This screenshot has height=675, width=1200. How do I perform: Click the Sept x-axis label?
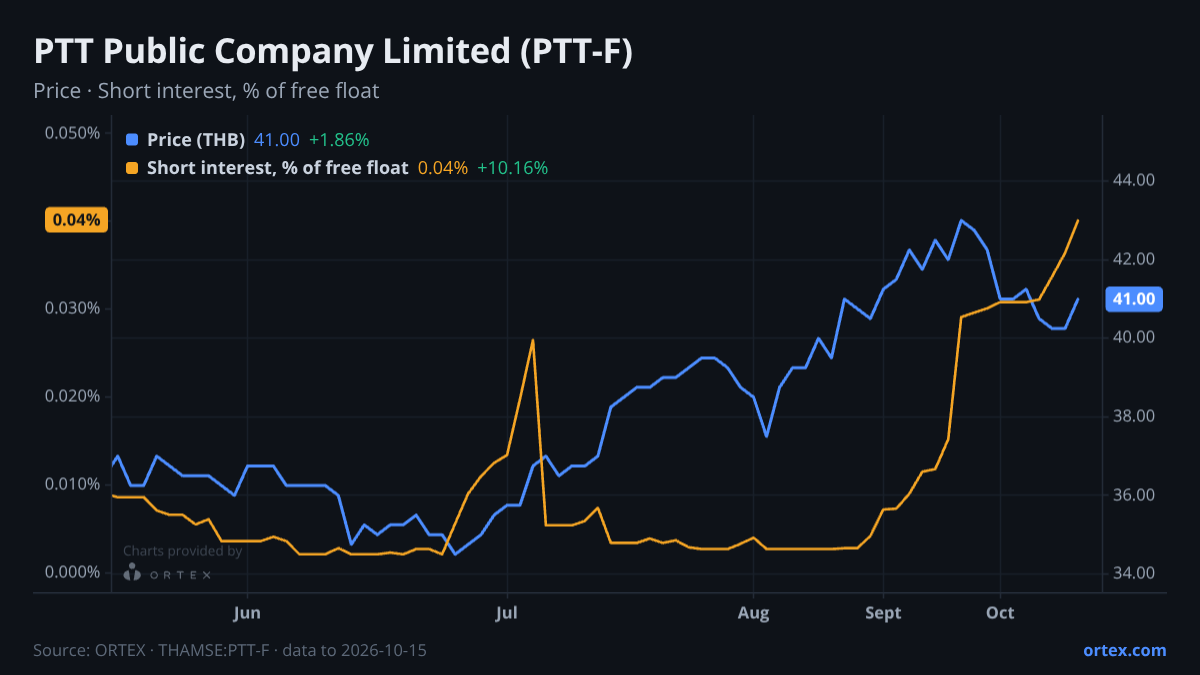click(x=883, y=613)
